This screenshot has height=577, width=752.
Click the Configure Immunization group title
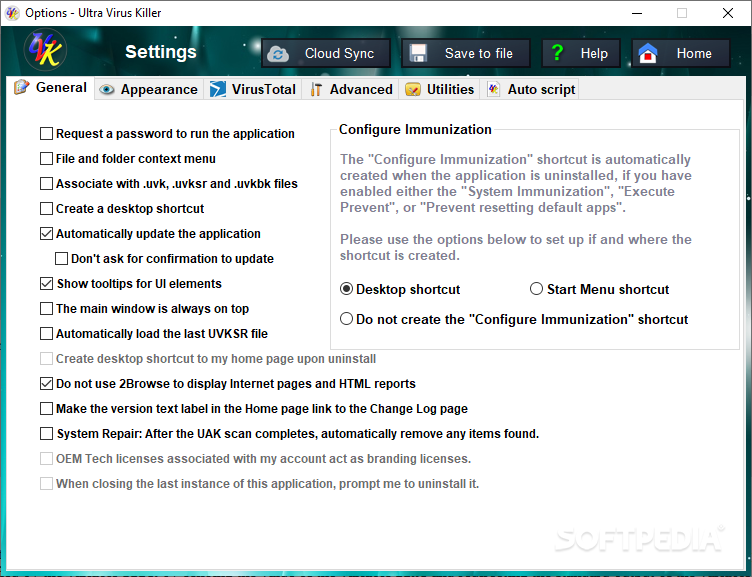click(415, 130)
